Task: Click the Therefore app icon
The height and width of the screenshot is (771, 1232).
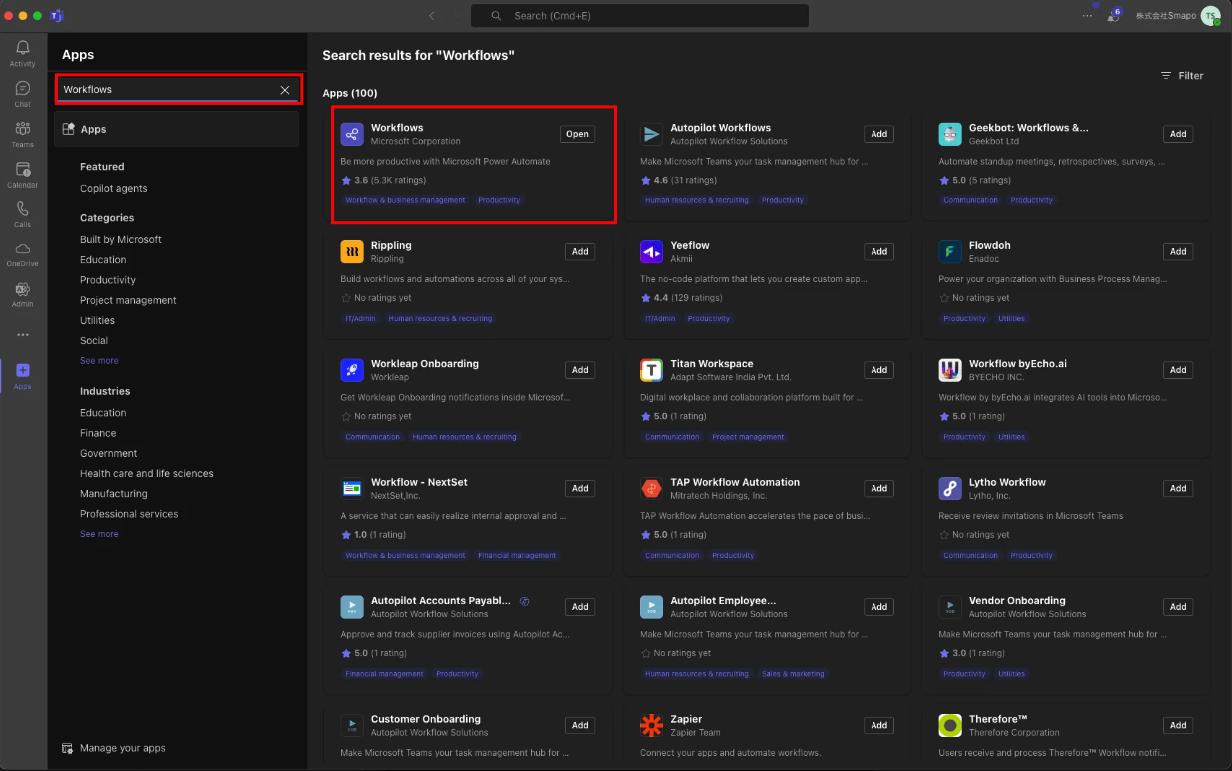Action: tap(950, 725)
